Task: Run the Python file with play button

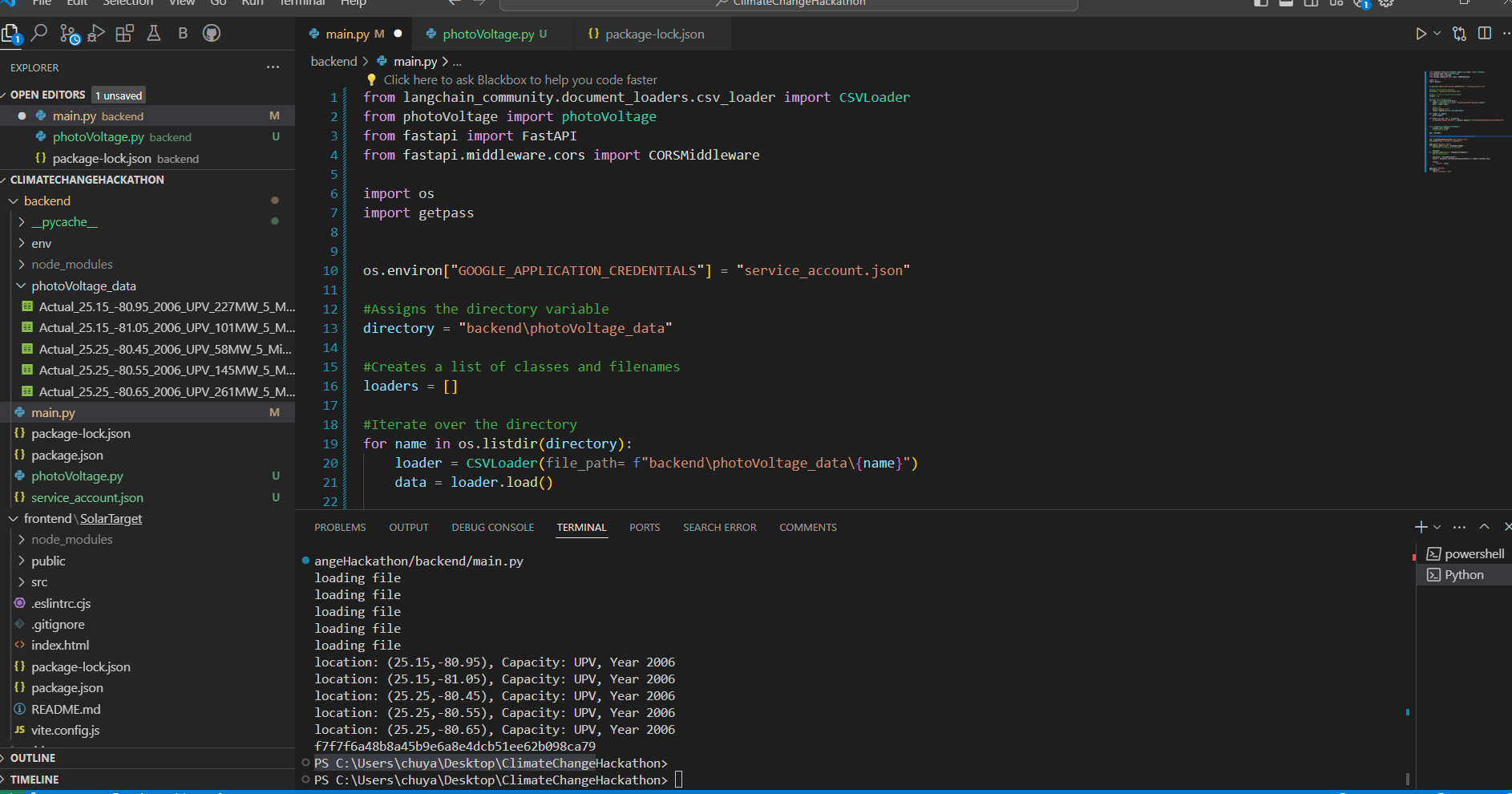Action: (x=1421, y=34)
